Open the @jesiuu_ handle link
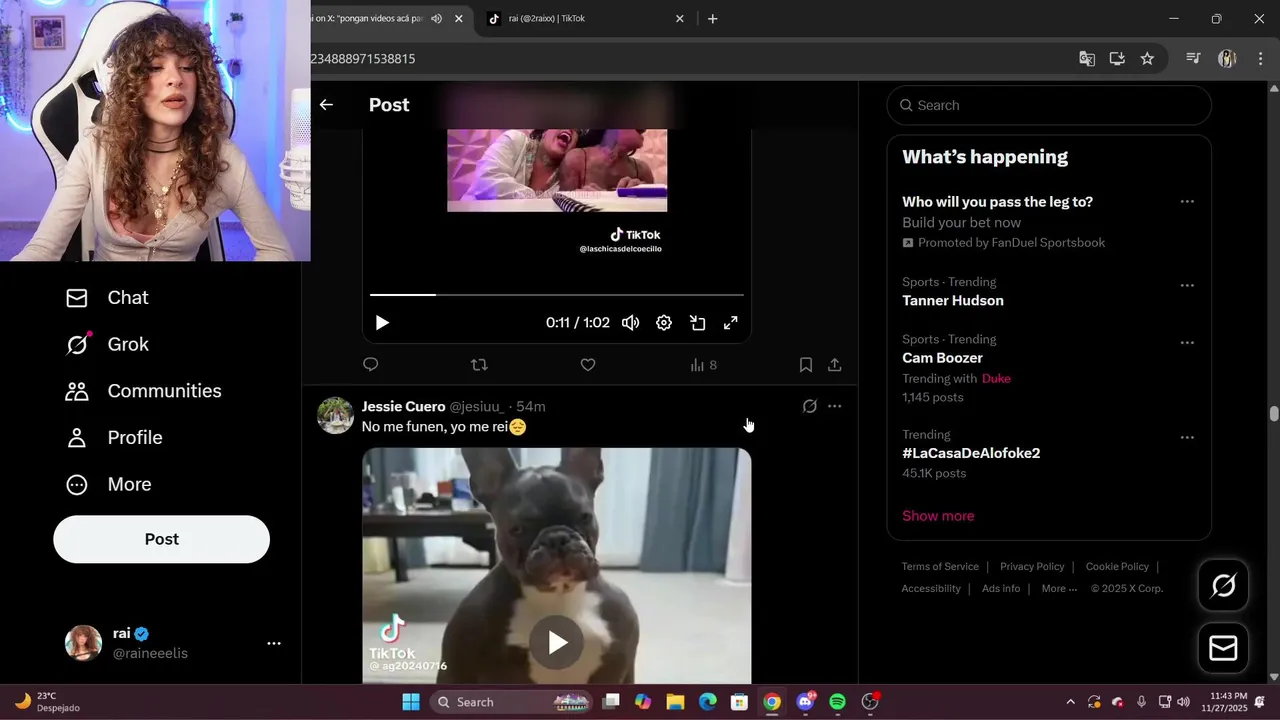The image size is (1280, 720). pos(477,406)
